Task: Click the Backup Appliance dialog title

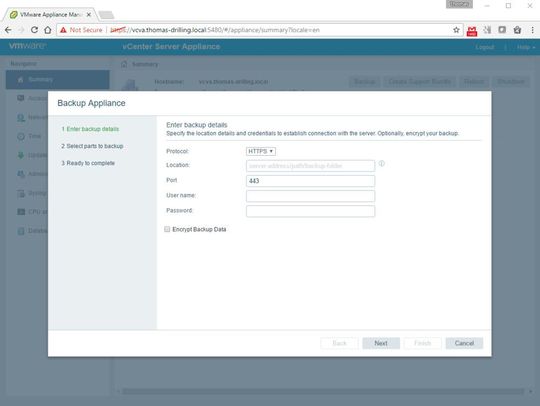Action: [91, 103]
